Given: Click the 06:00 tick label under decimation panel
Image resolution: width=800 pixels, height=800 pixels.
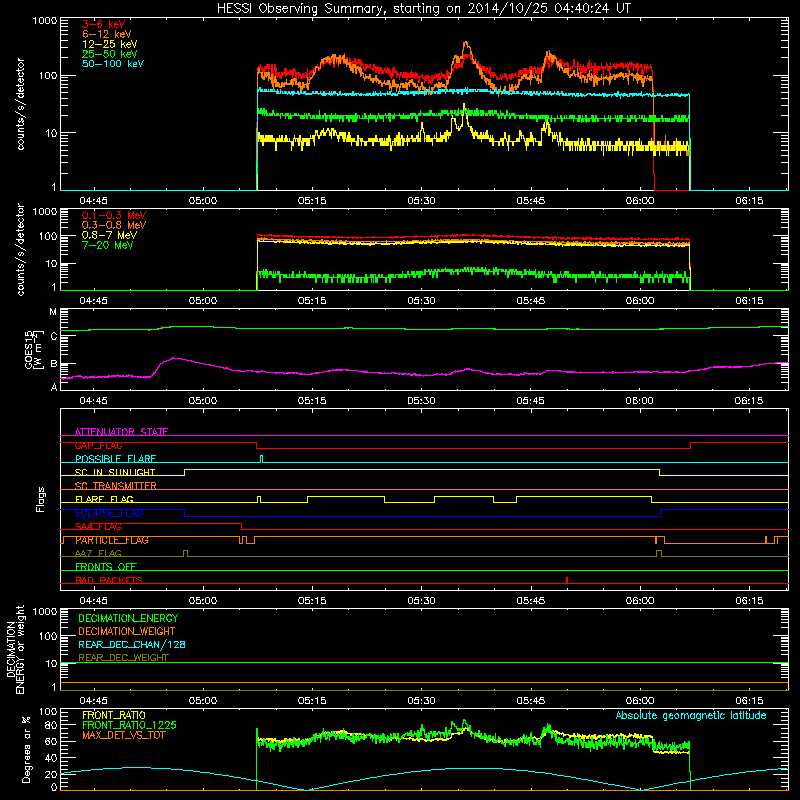Looking at the screenshot, I should [640, 701].
